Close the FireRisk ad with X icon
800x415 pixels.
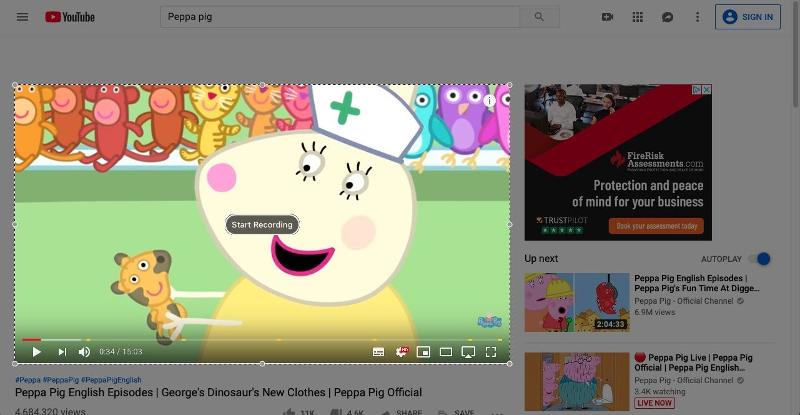tap(707, 90)
